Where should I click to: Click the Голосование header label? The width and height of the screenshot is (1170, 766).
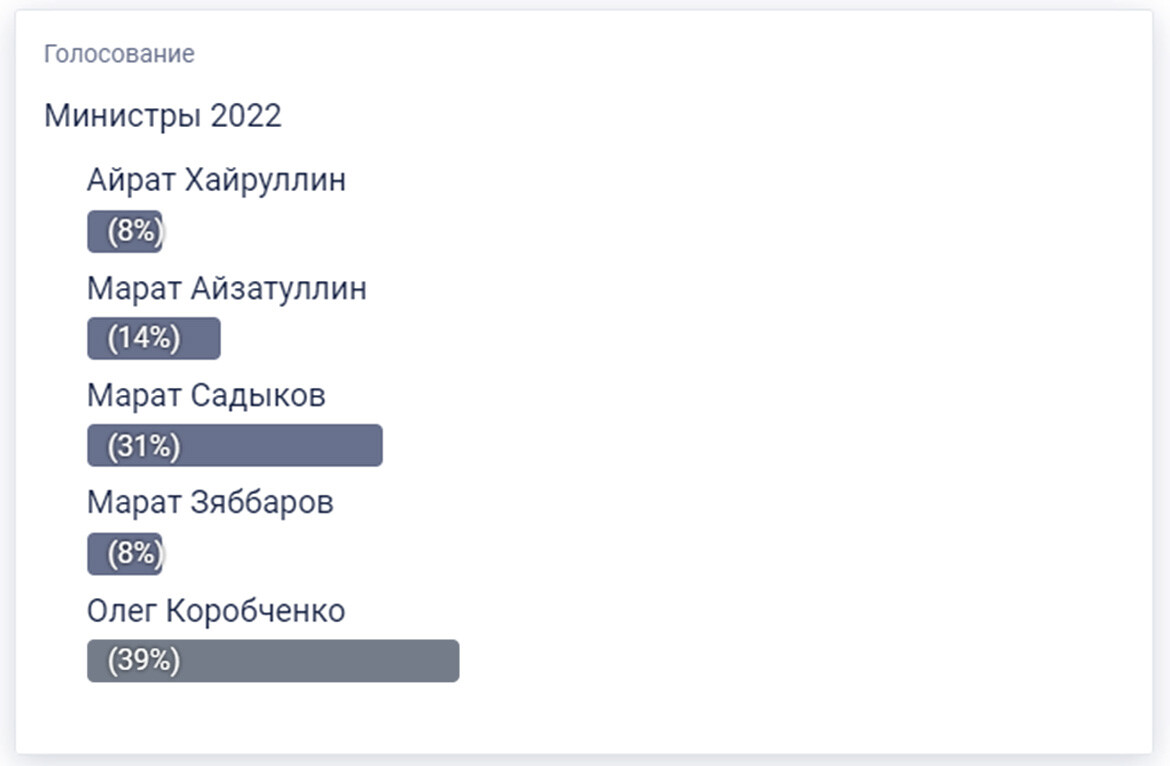(x=119, y=54)
